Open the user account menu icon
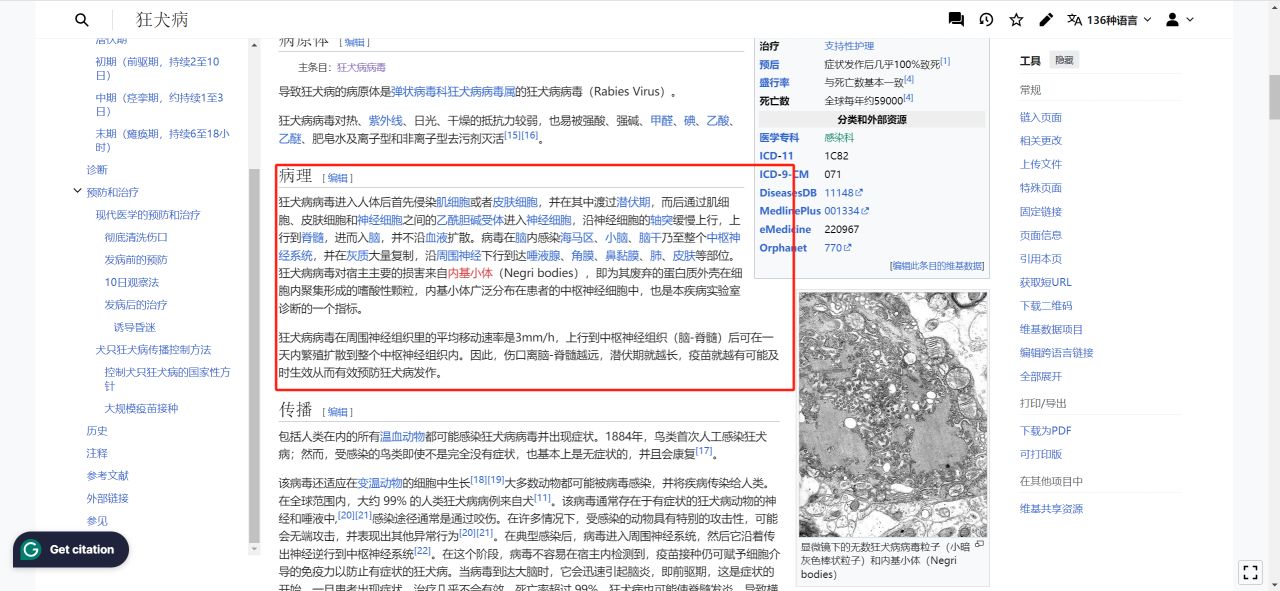Viewport: 1280px width, 591px height. (x=1180, y=20)
